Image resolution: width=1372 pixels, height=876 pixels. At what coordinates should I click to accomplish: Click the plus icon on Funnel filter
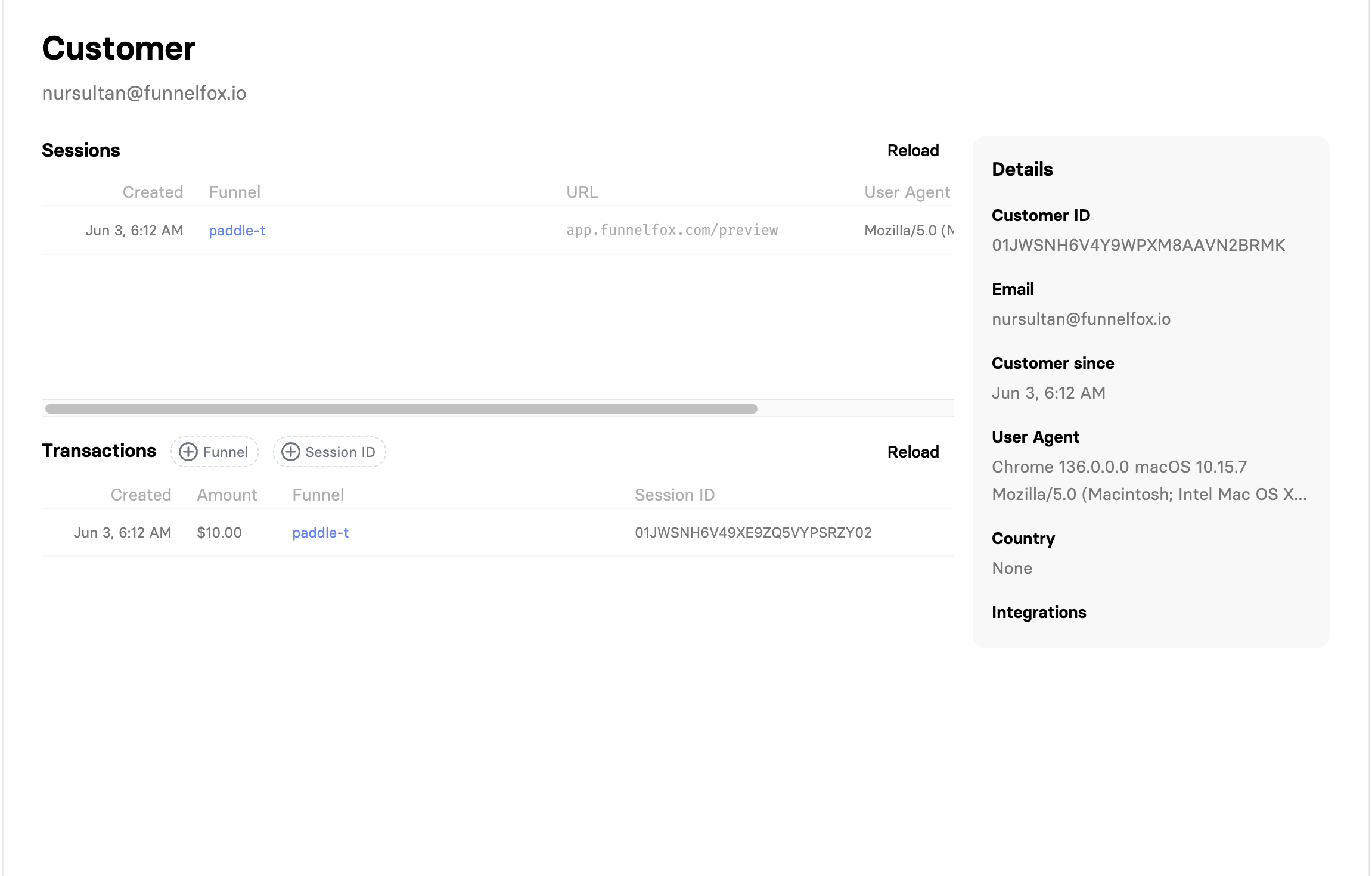188,452
